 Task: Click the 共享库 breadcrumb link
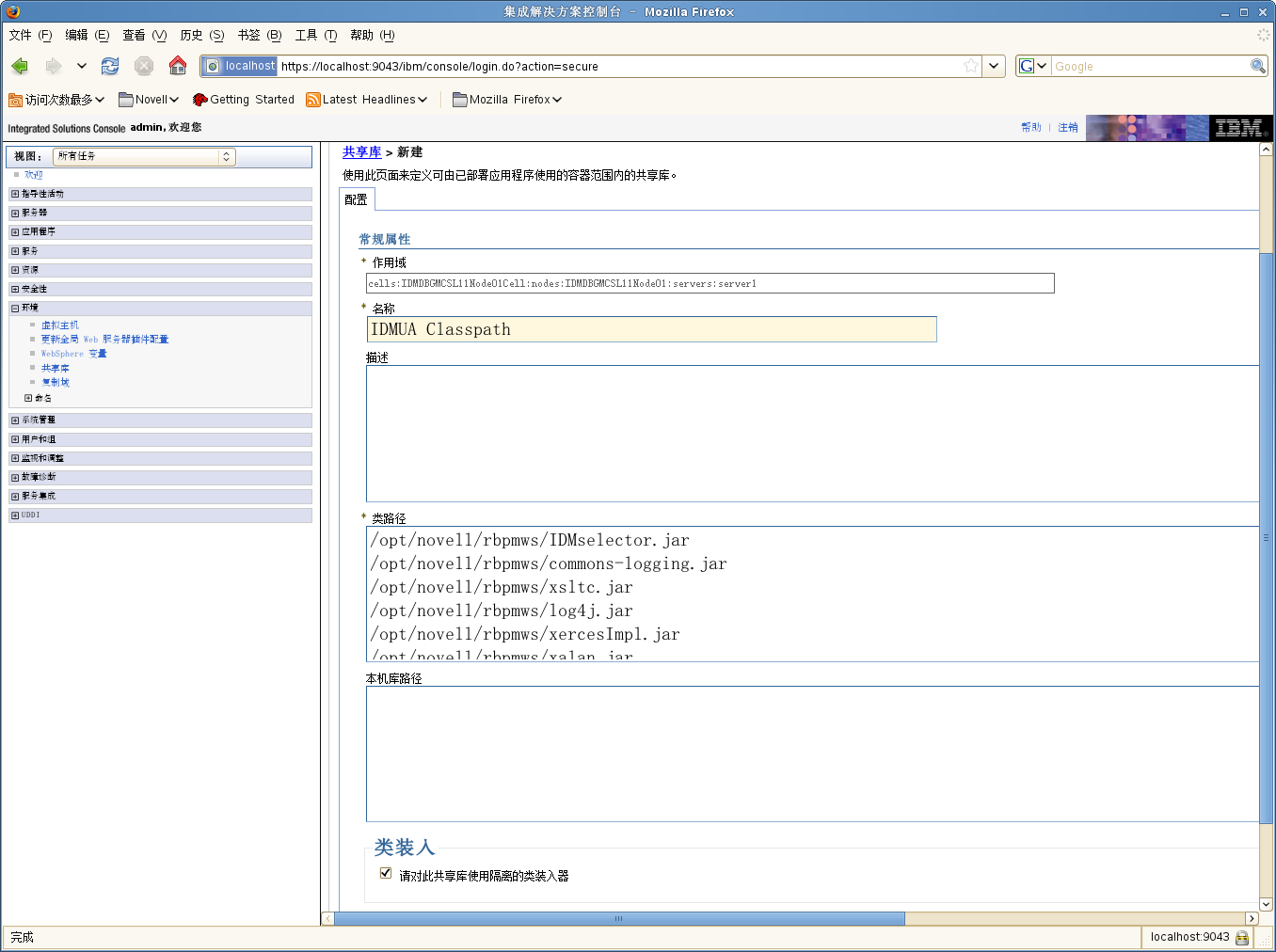click(361, 152)
